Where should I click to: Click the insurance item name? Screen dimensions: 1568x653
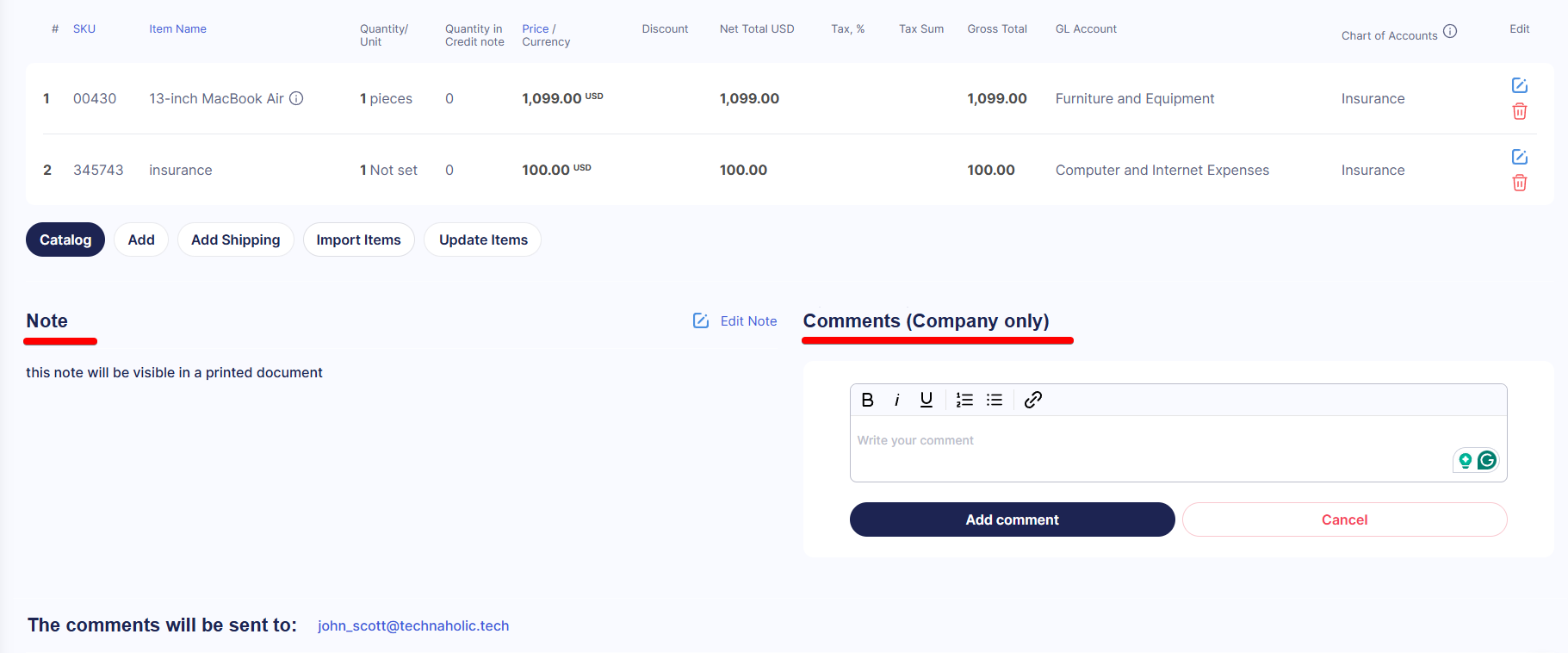(181, 170)
